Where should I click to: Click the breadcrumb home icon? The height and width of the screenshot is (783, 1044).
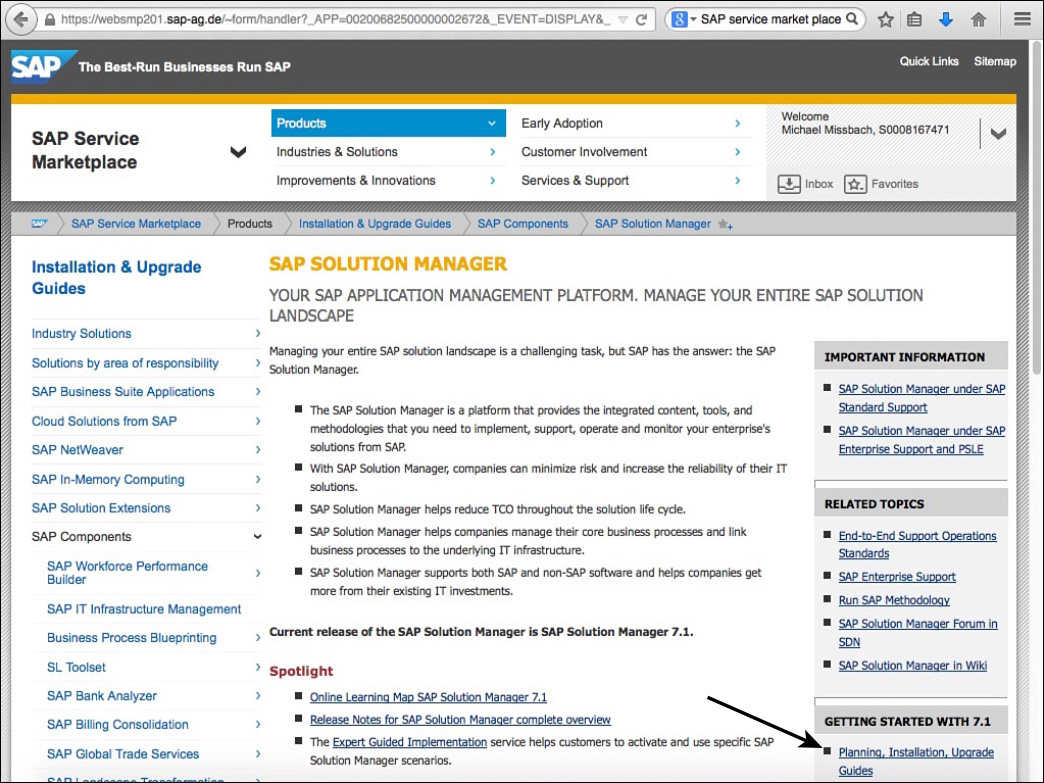point(39,224)
